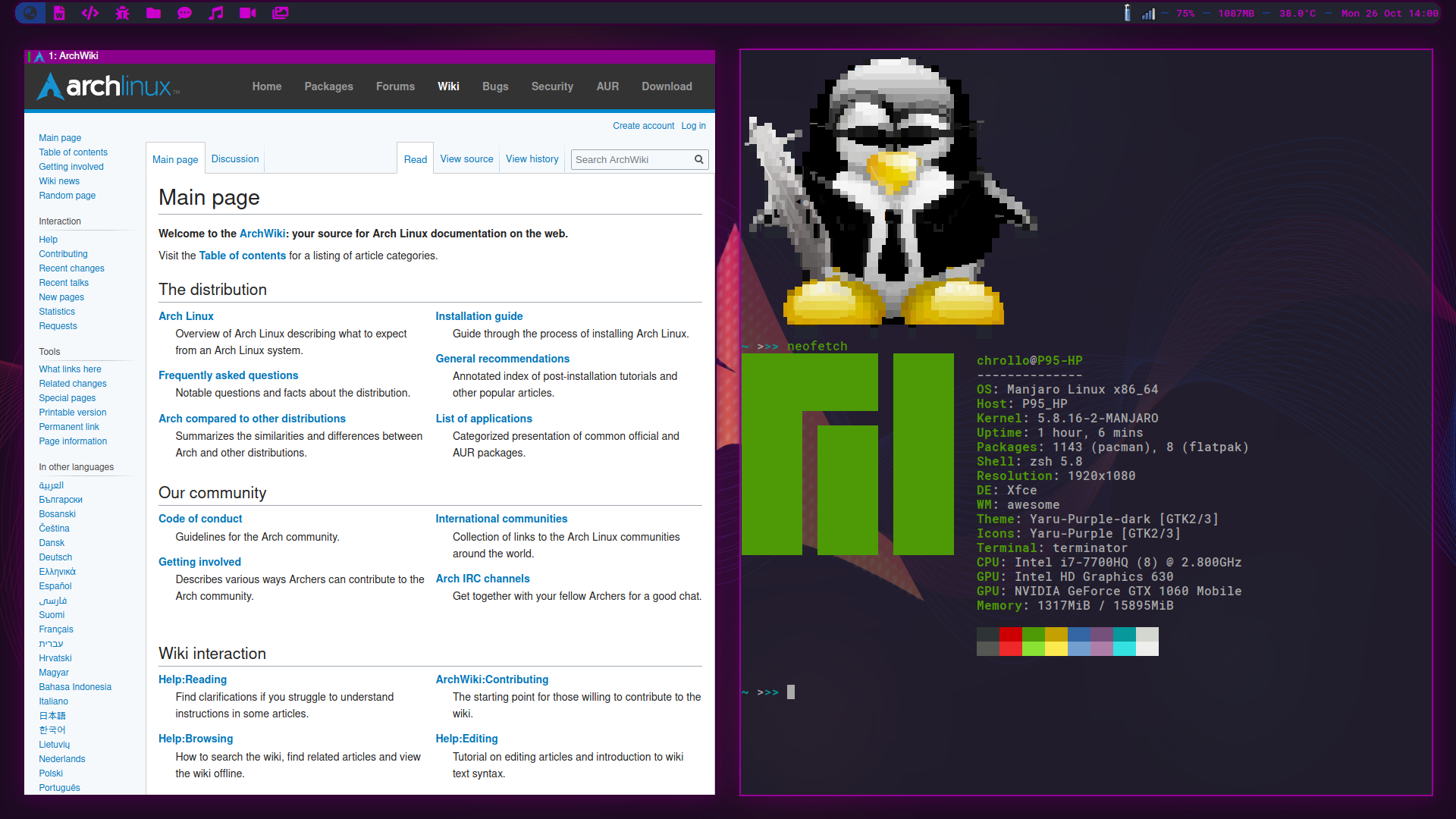
Task: Open the Printable version link
Action: coord(73,413)
